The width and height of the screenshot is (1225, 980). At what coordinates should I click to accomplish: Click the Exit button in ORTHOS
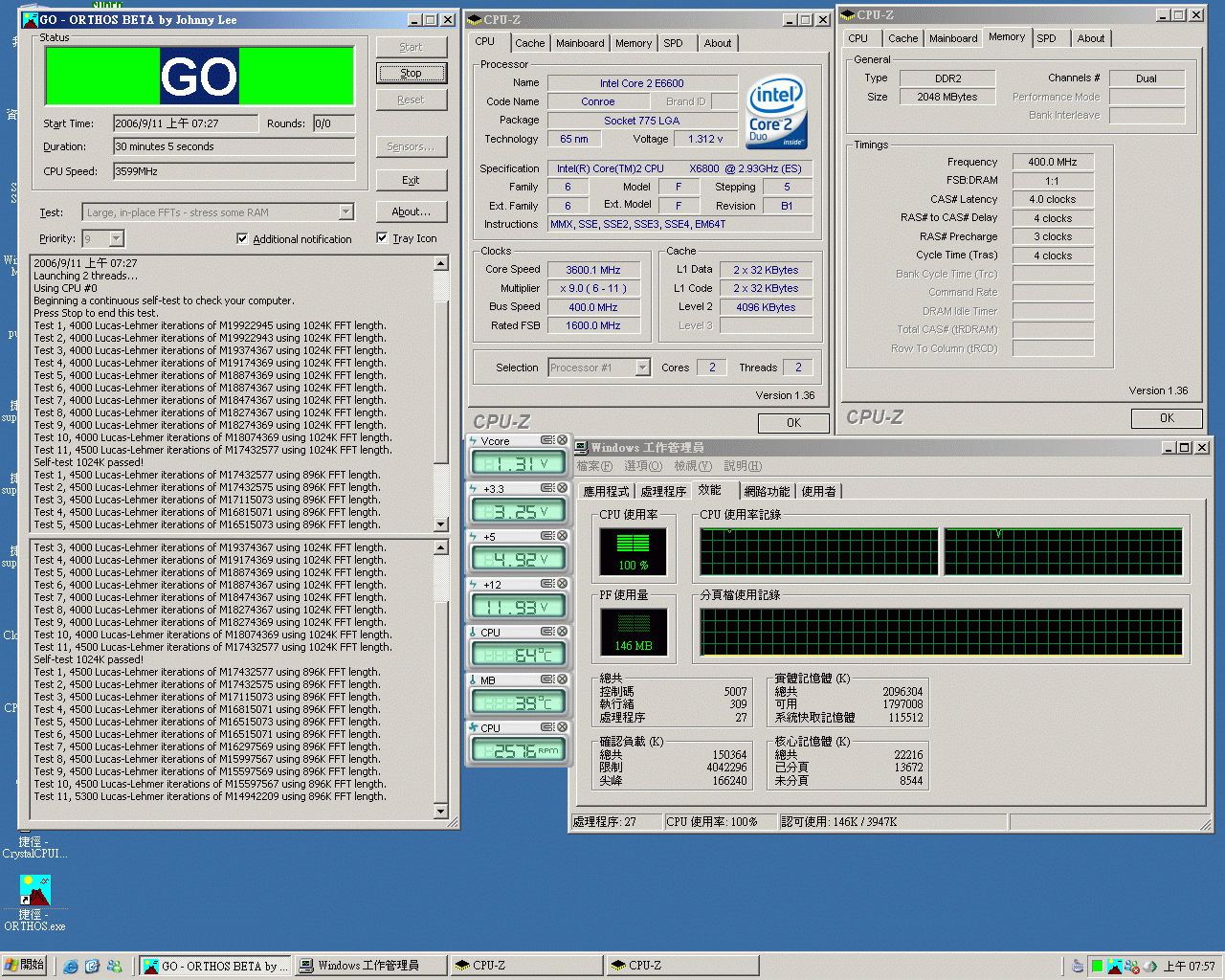[x=411, y=180]
